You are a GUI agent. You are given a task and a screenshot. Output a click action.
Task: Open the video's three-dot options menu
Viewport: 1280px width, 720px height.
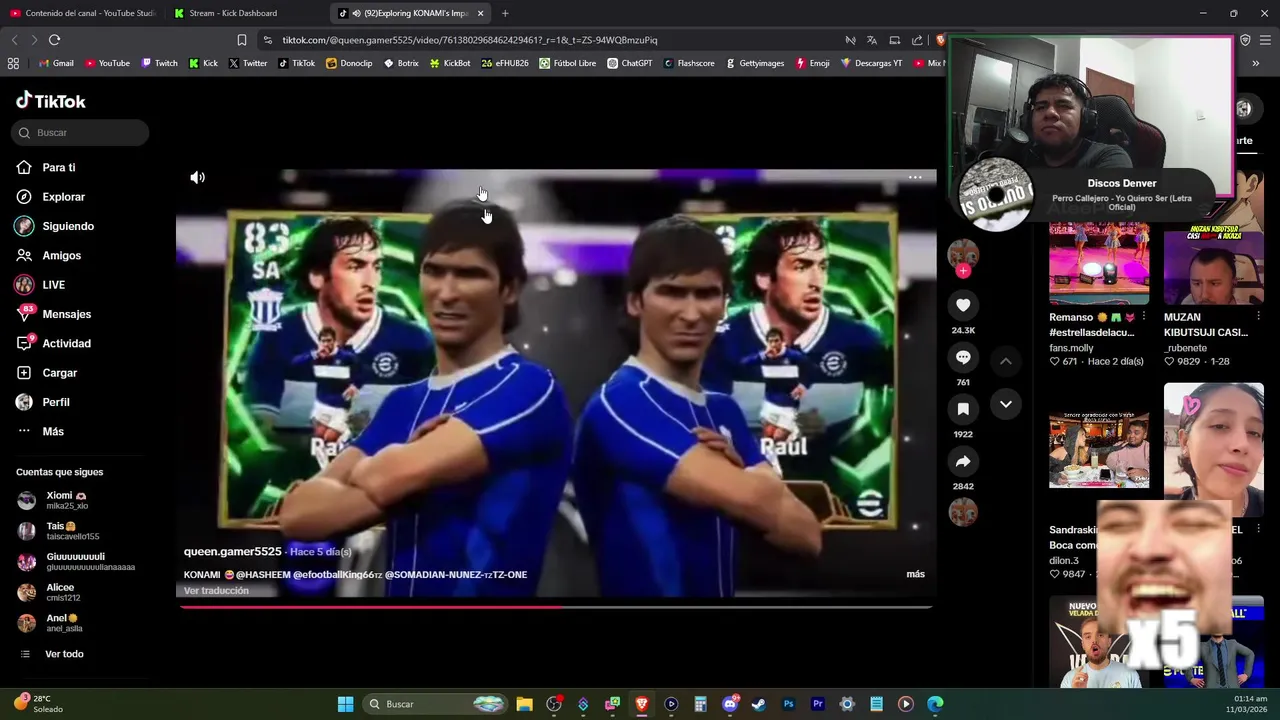point(915,178)
